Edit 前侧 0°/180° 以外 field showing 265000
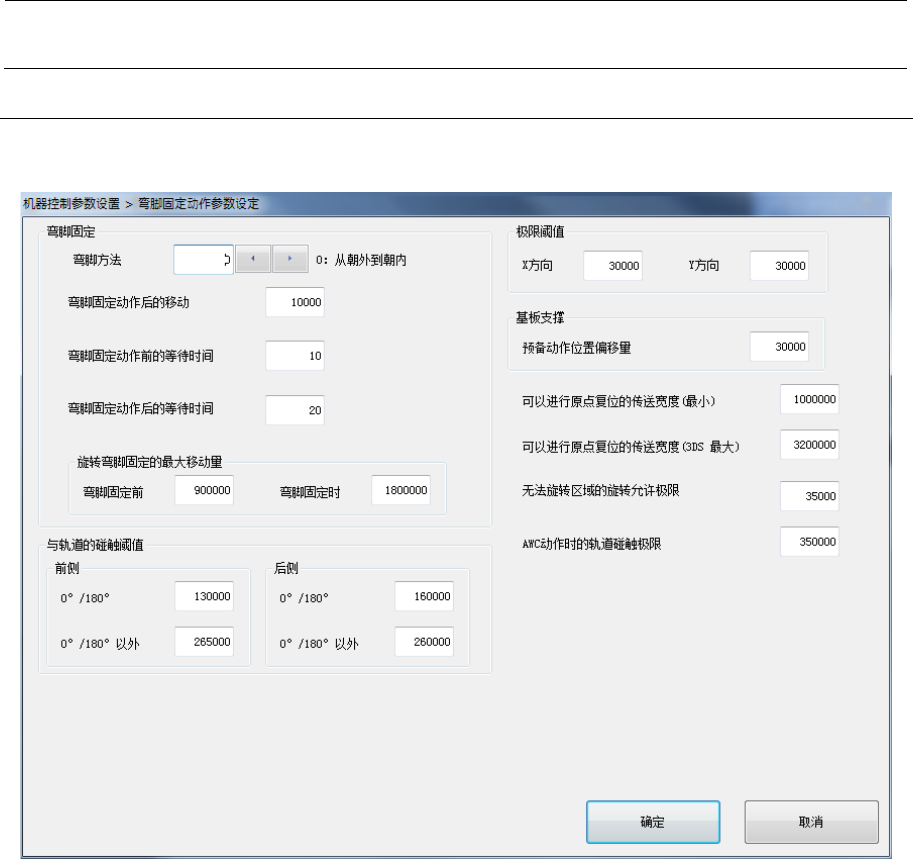913x859 pixels. (x=204, y=642)
